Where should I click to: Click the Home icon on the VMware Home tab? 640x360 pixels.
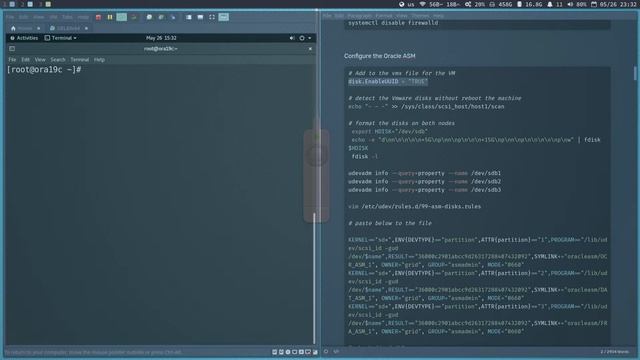click(13, 28)
